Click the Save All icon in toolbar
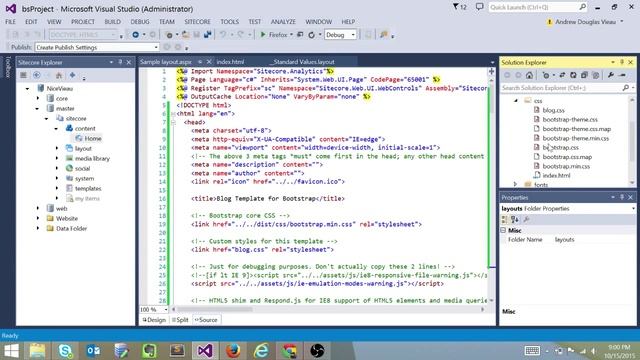 point(208,35)
